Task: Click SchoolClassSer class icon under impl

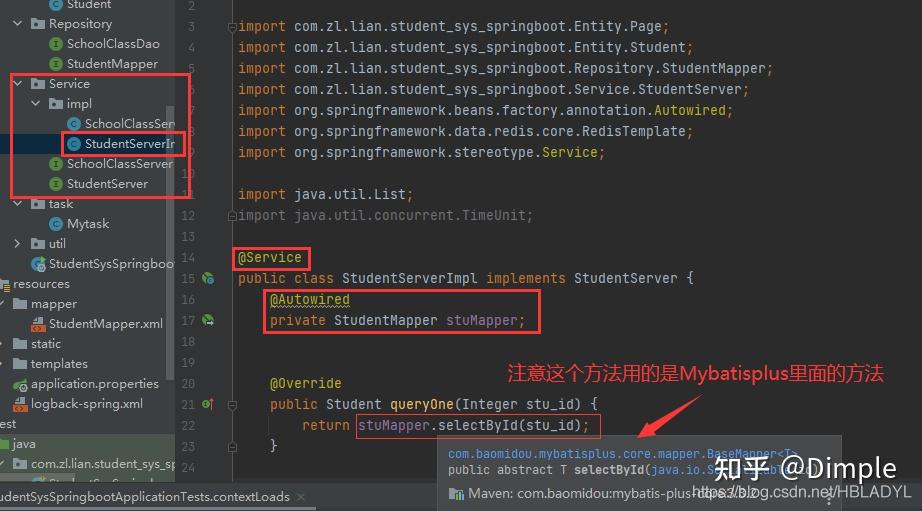Action: (74, 123)
